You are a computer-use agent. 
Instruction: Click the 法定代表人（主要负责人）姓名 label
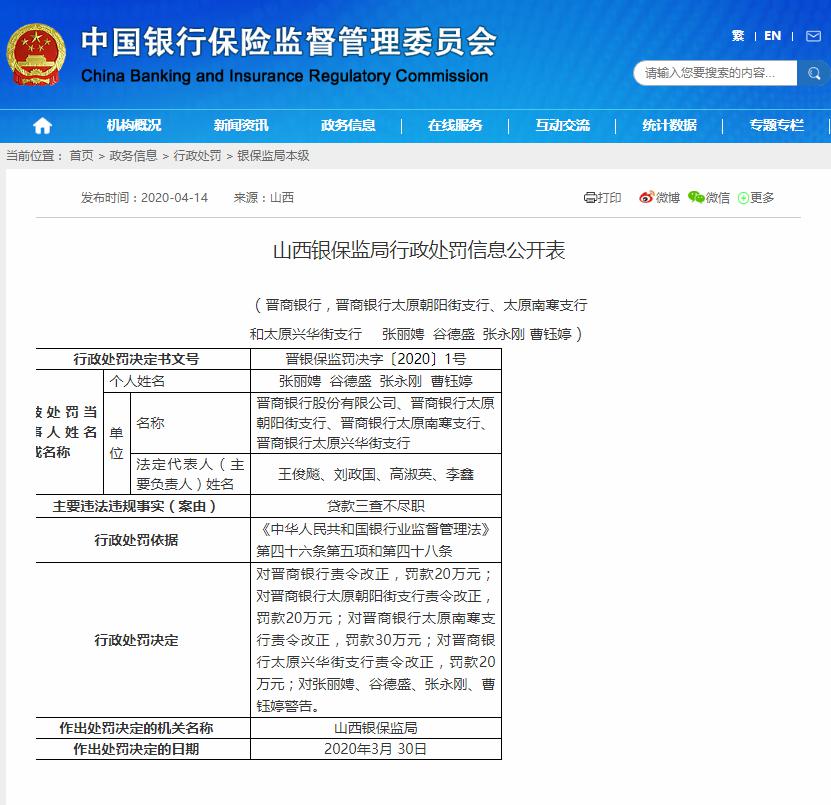(x=190, y=474)
